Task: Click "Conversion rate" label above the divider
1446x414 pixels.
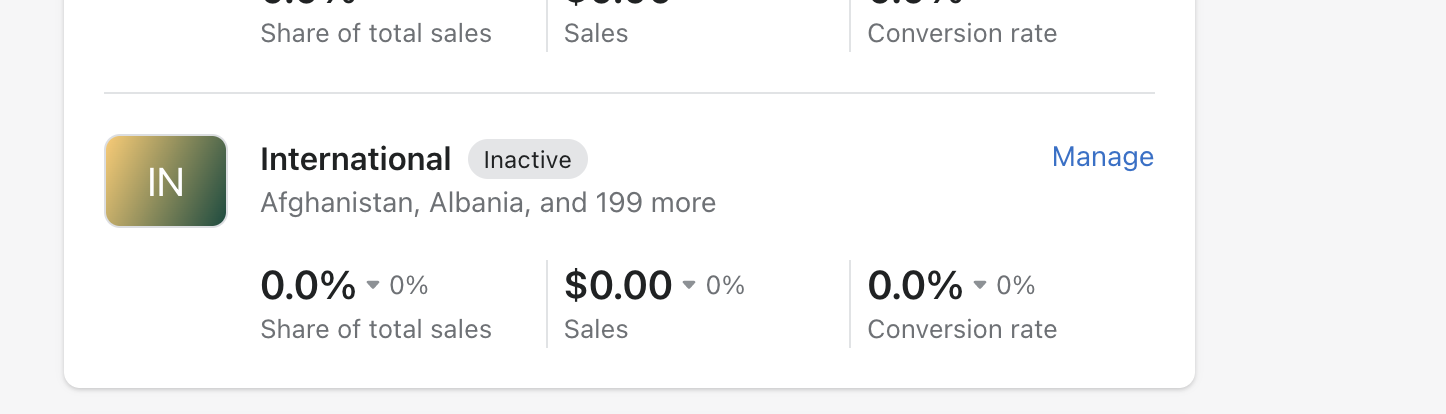Action: point(962,33)
